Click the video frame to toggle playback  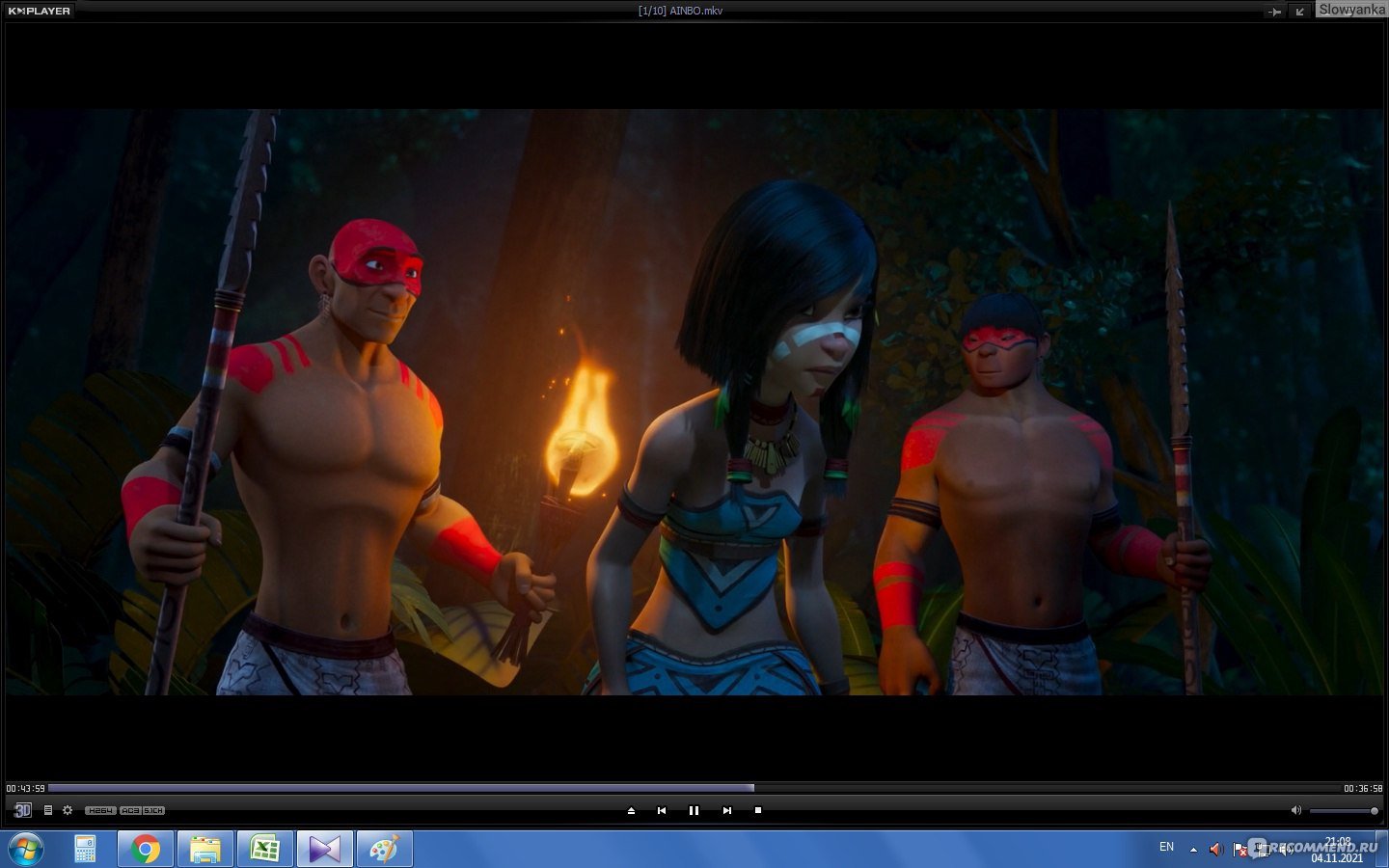(x=694, y=401)
